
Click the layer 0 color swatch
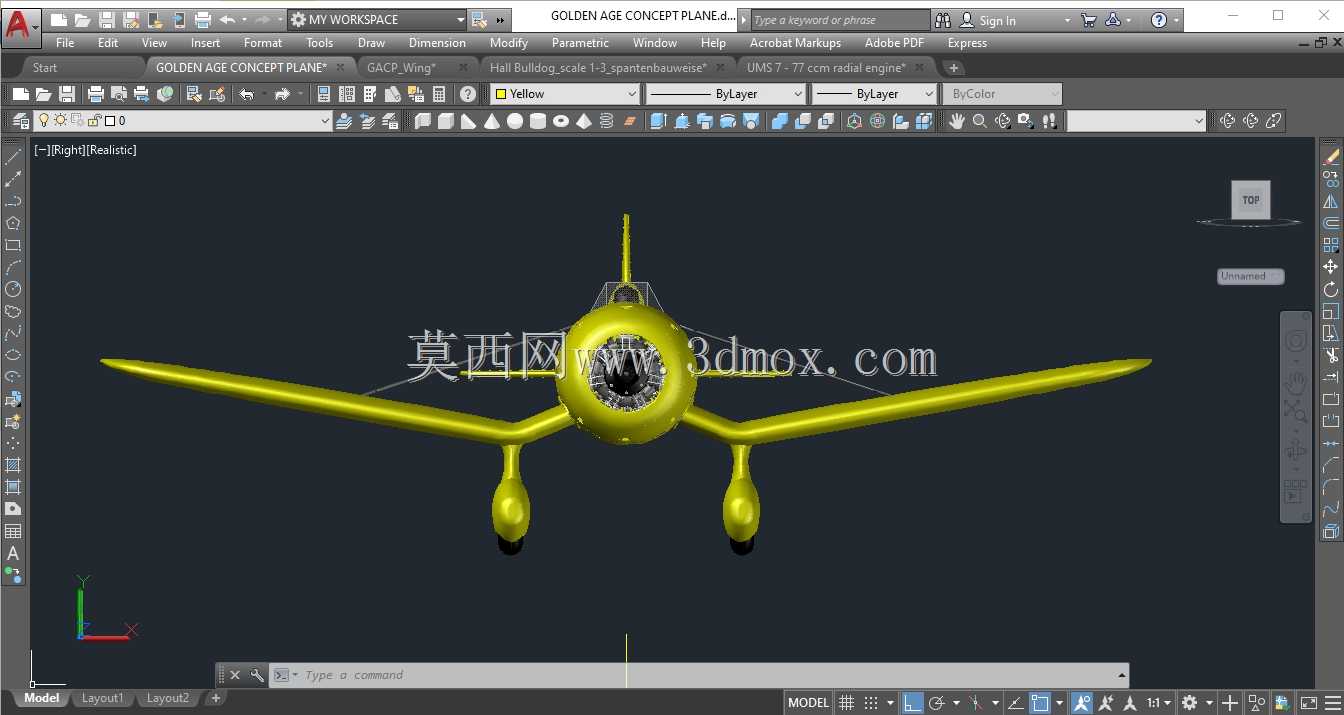(x=109, y=121)
